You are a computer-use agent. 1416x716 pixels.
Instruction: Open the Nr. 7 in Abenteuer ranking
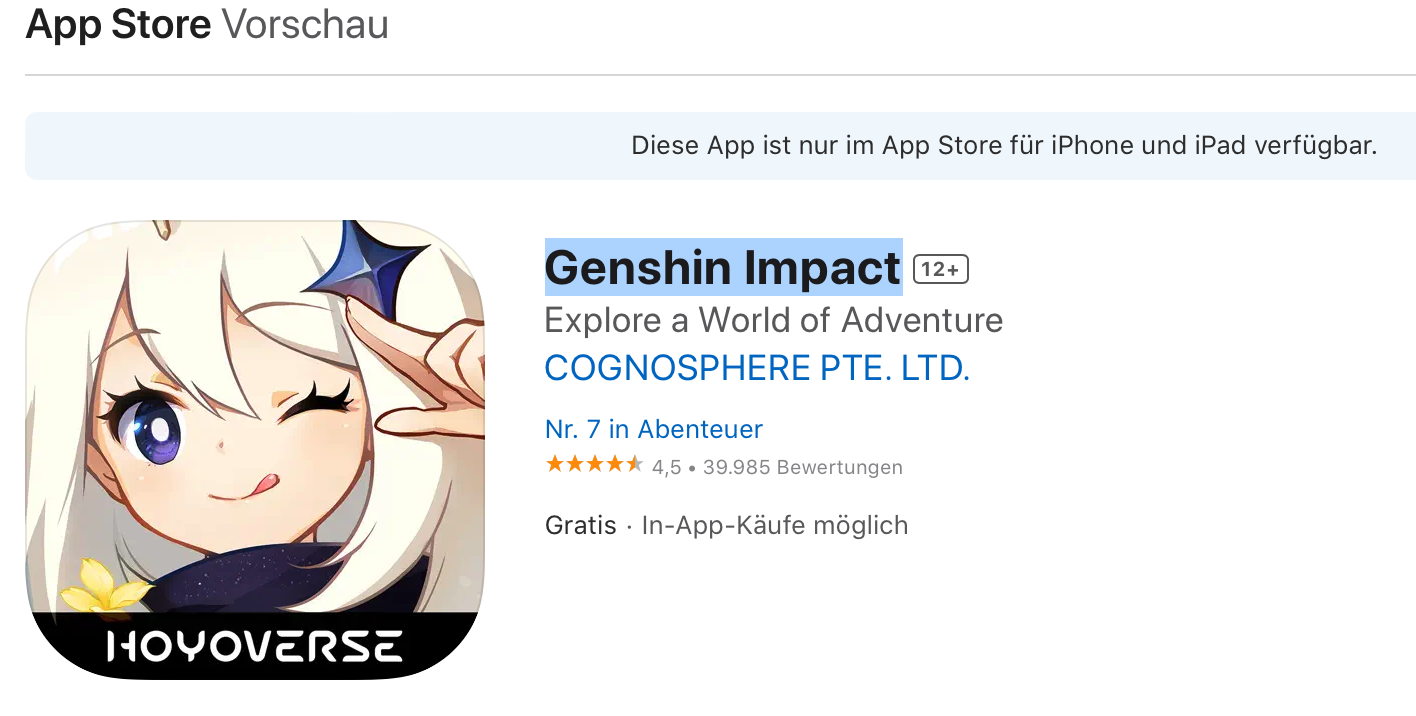(x=653, y=429)
